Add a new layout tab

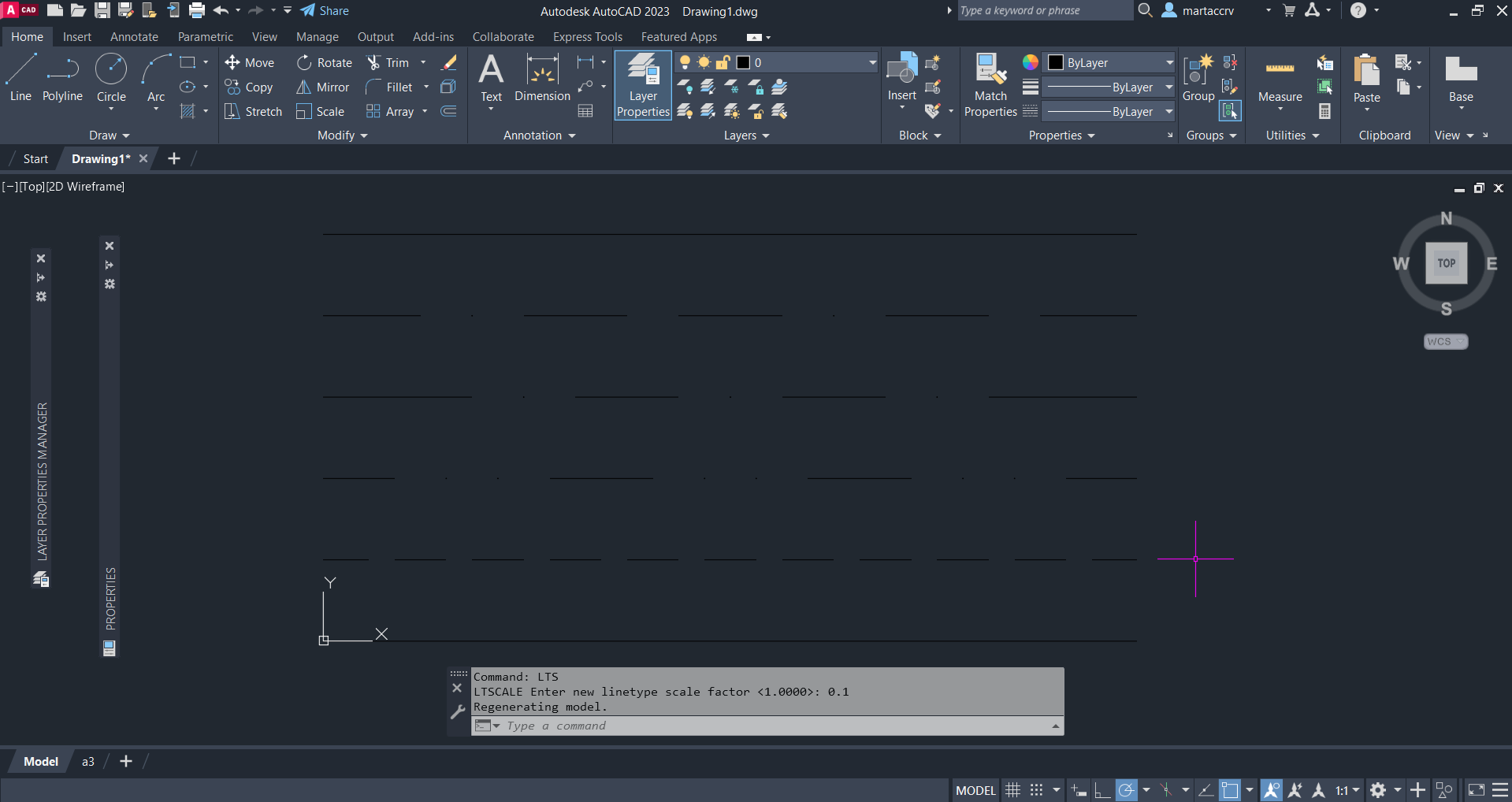pos(126,761)
